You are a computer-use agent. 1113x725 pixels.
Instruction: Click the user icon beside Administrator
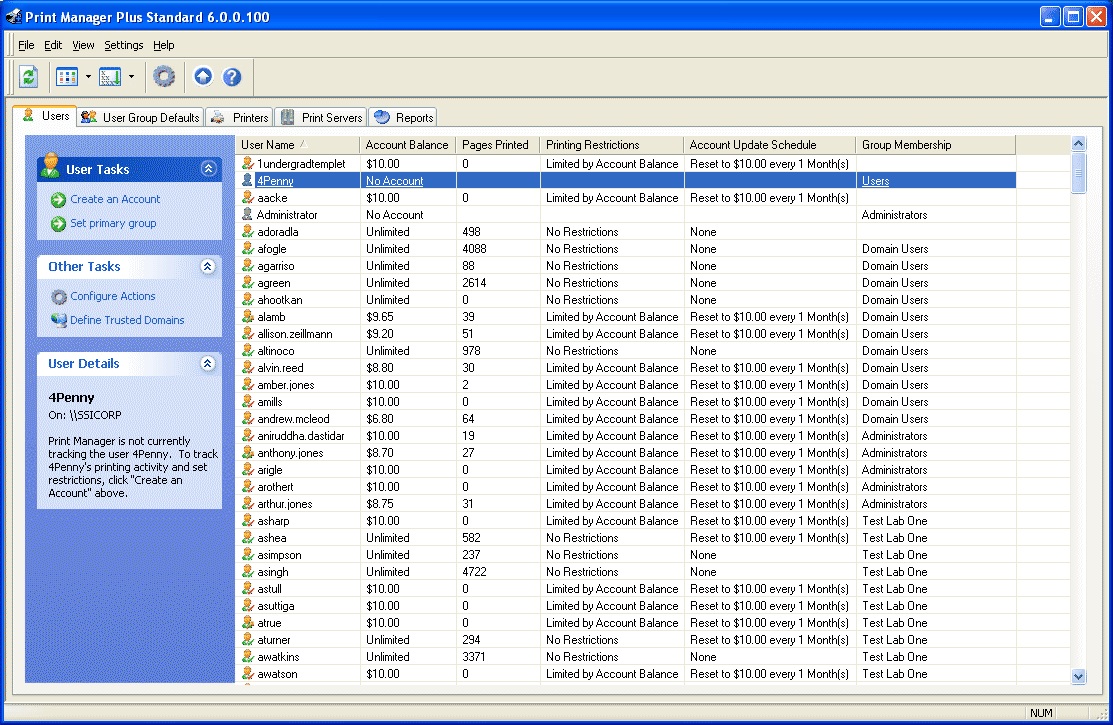tap(248, 215)
